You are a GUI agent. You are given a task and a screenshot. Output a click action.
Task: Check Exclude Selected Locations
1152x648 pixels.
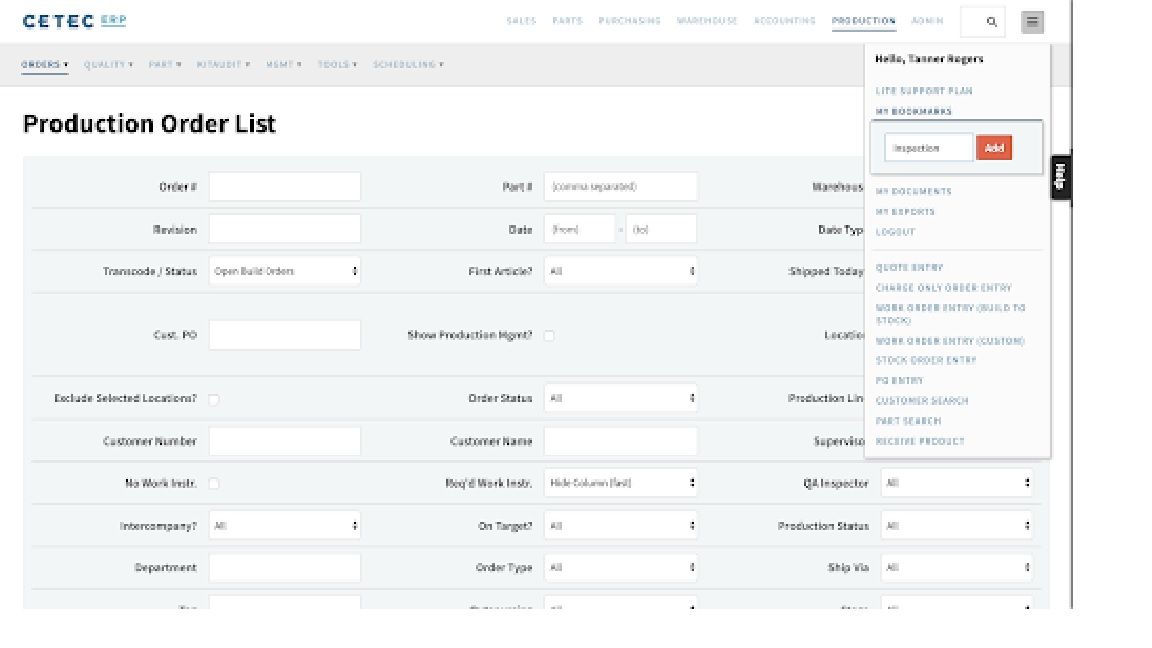click(214, 399)
